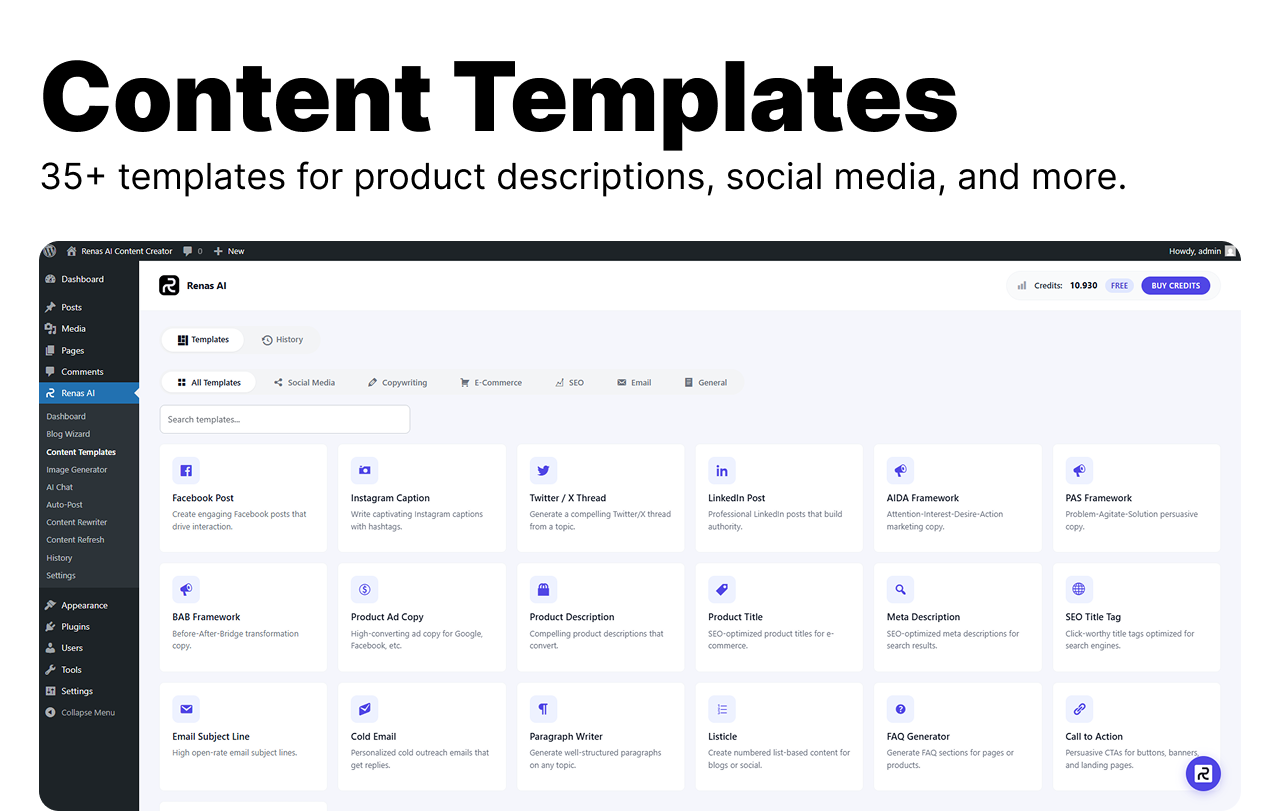1280x811 pixels.
Task: Open the Product Description shopping bag icon
Action: (x=543, y=589)
